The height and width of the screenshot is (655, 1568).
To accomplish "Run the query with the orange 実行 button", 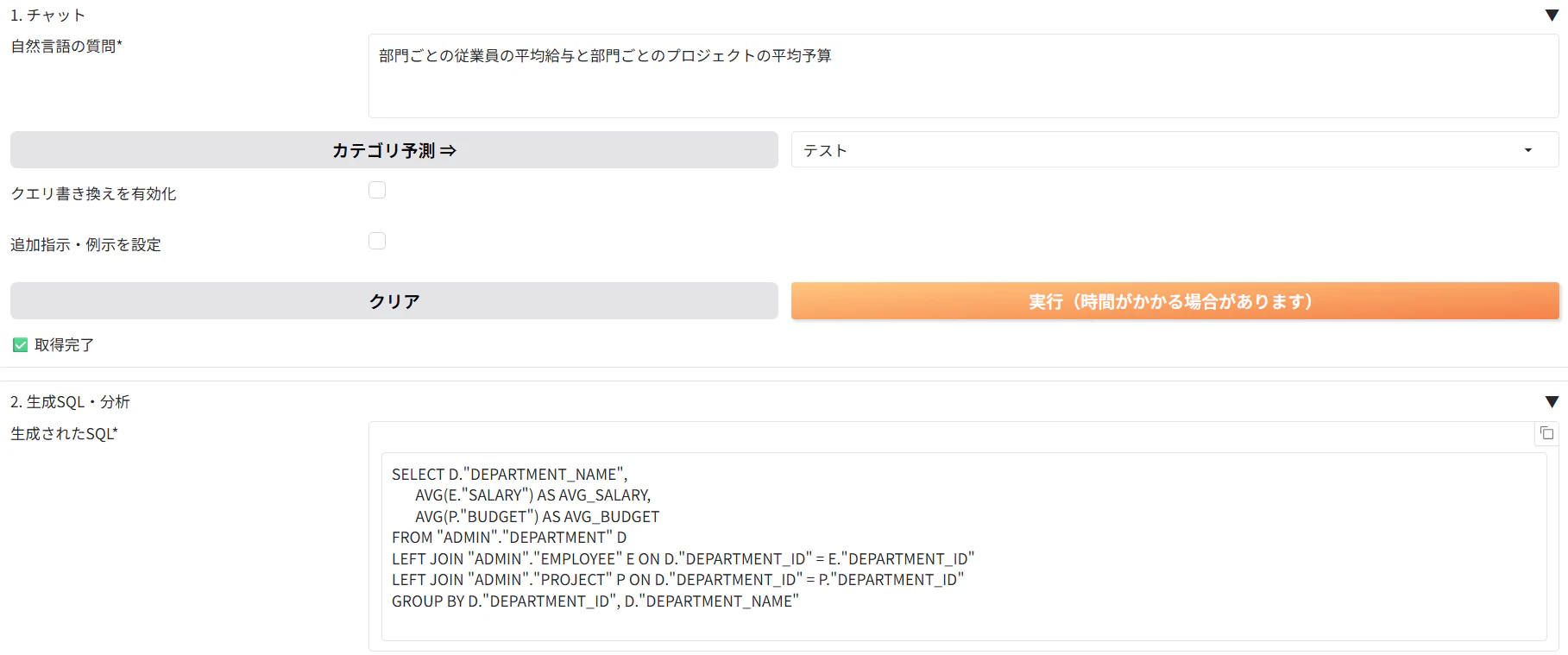I will click(x=1174, y=301).
